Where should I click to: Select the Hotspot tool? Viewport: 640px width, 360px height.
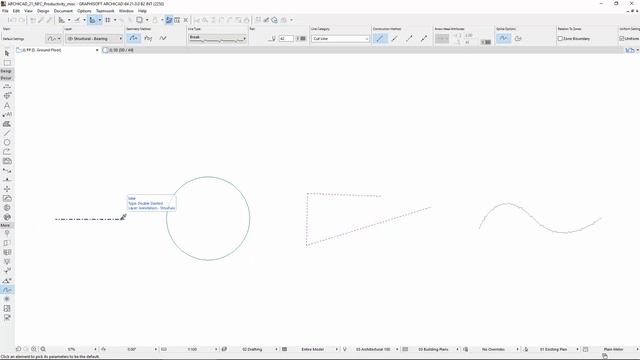[7, 299]
